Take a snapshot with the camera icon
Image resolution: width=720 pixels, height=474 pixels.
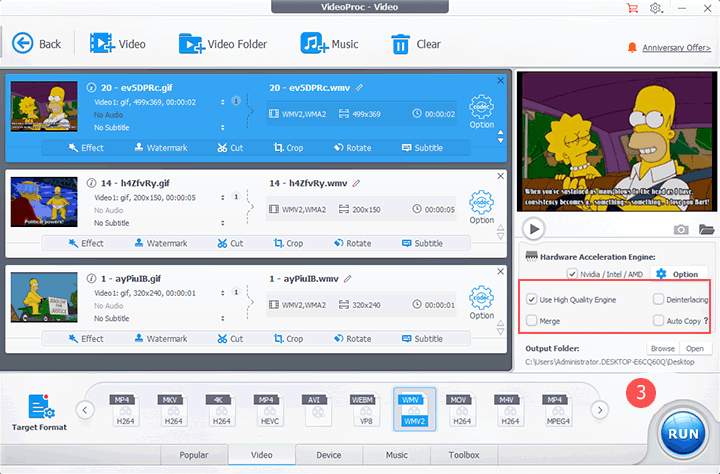(681, 229)
